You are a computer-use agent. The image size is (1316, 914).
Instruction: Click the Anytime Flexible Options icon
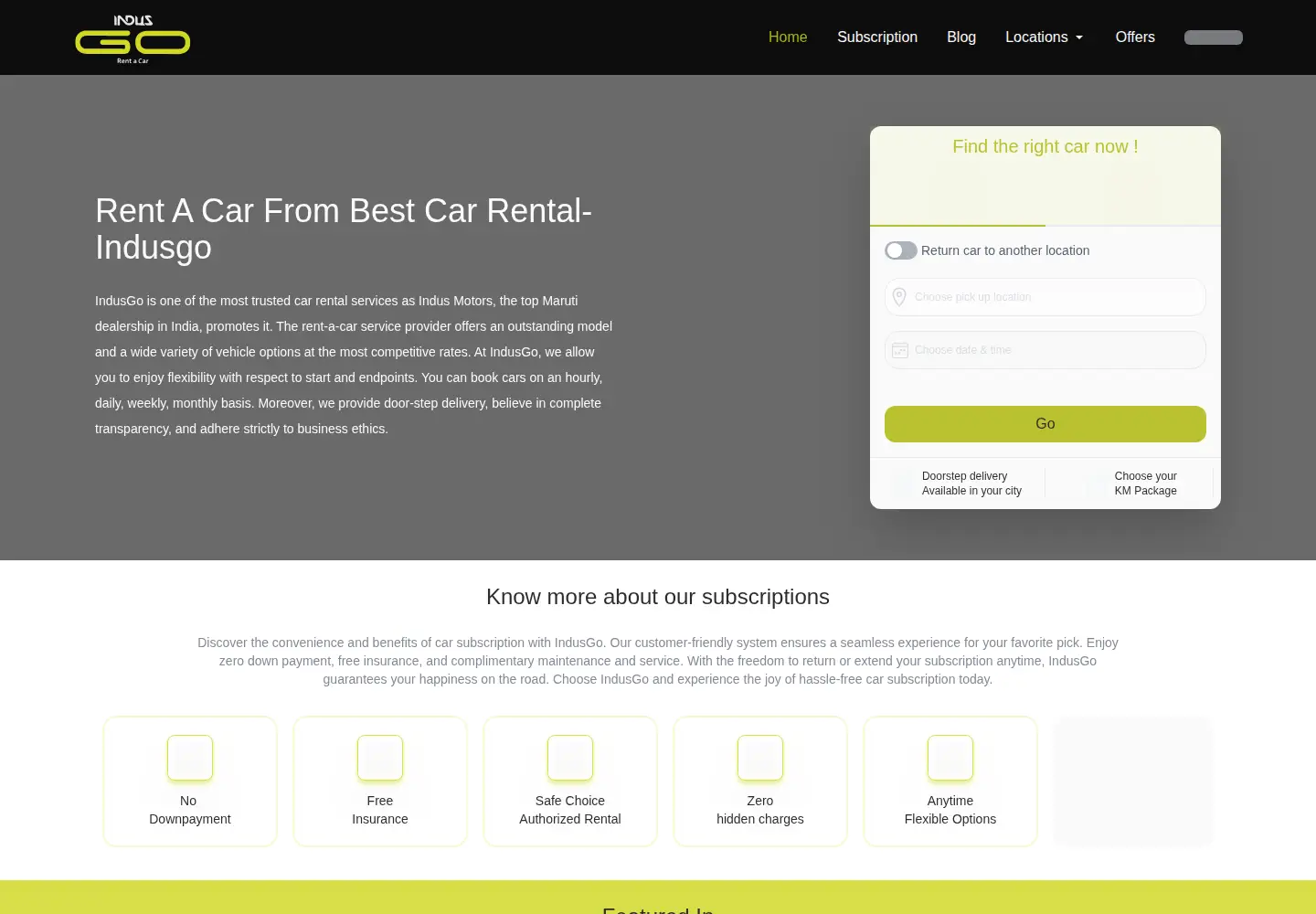[x=950, y=758]
